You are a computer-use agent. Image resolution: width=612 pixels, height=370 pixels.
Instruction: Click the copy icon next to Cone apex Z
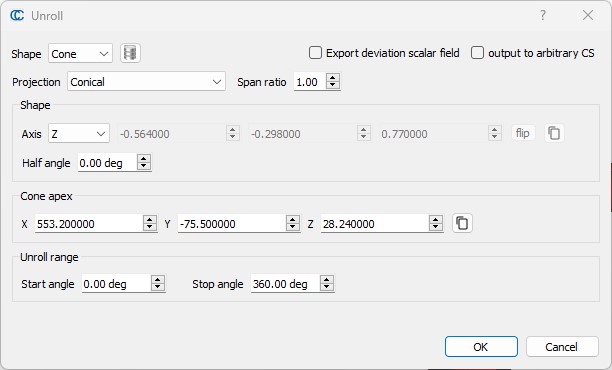pos(462,223)
